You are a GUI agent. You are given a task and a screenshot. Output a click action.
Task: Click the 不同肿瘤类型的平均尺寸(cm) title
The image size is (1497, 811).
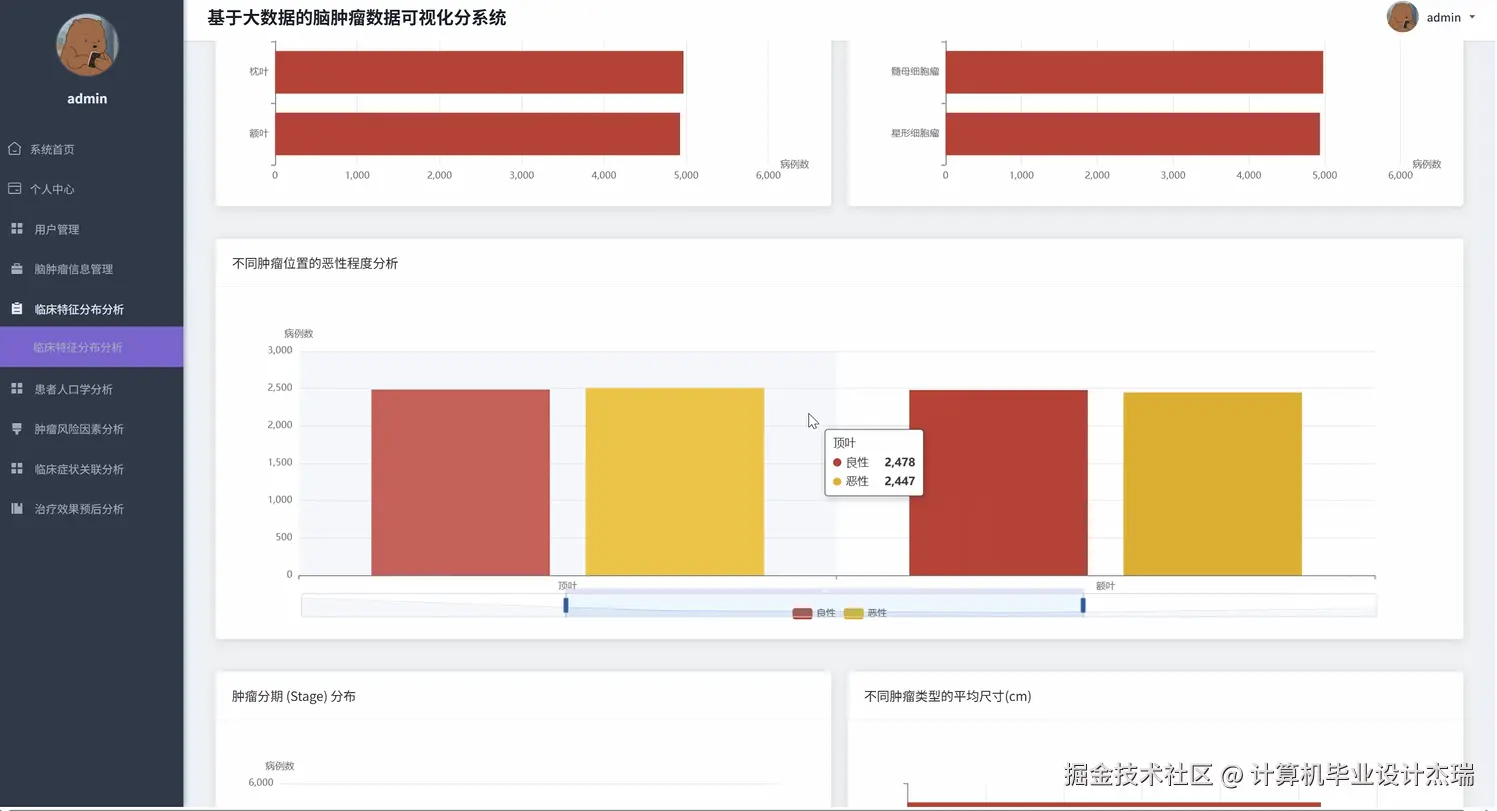click(x=948, y=696)
